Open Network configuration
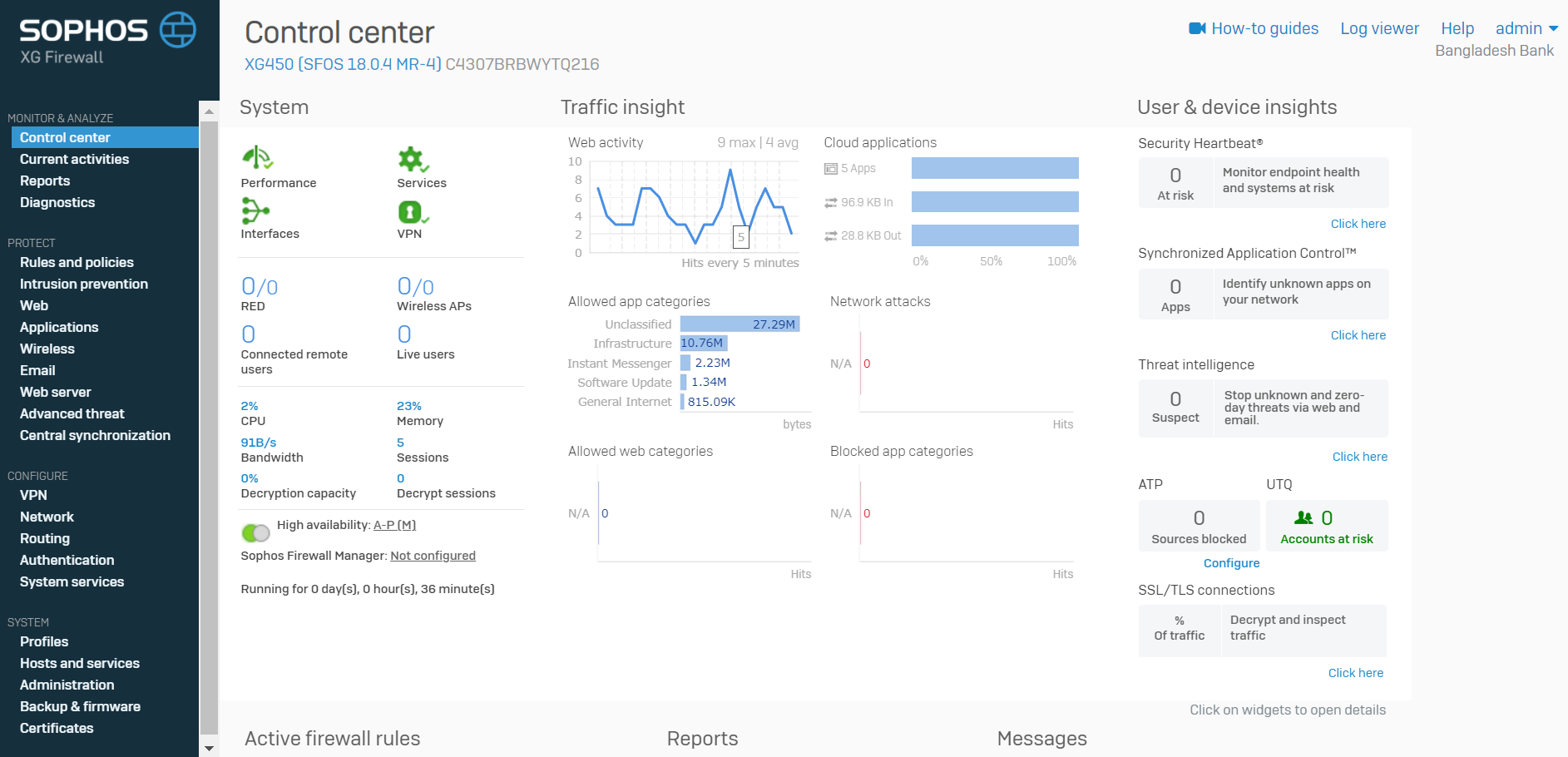1568x757 pixels. pos(47,517)
